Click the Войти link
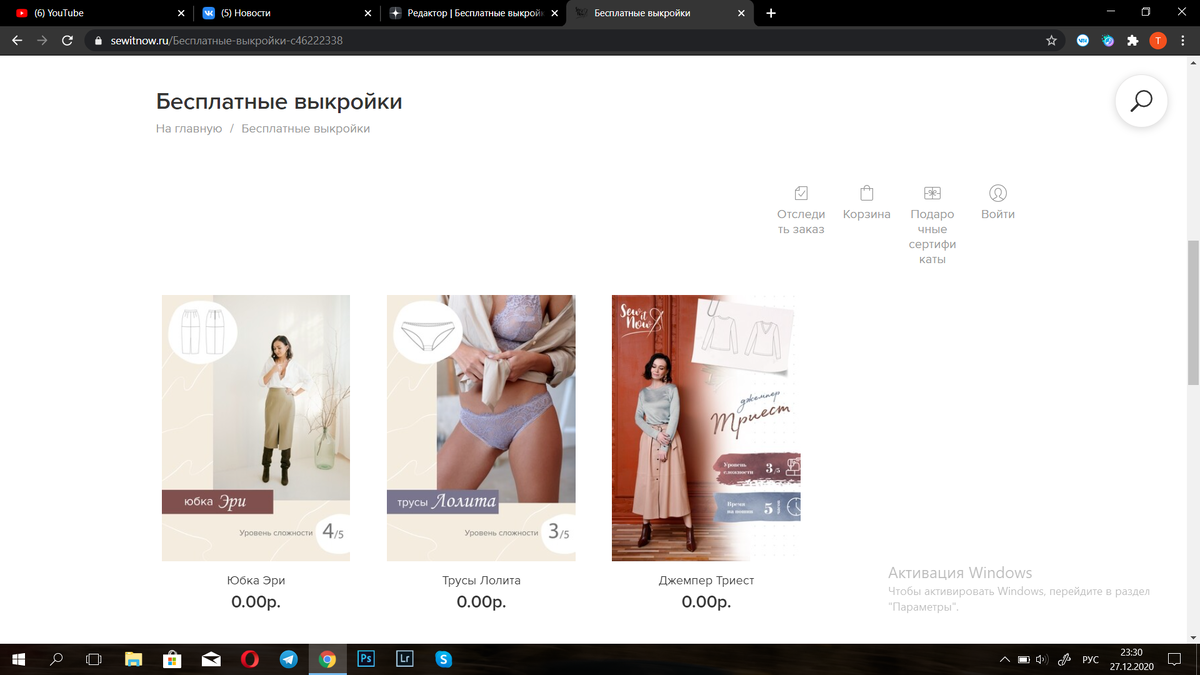1200x675 pixels. 998,214
